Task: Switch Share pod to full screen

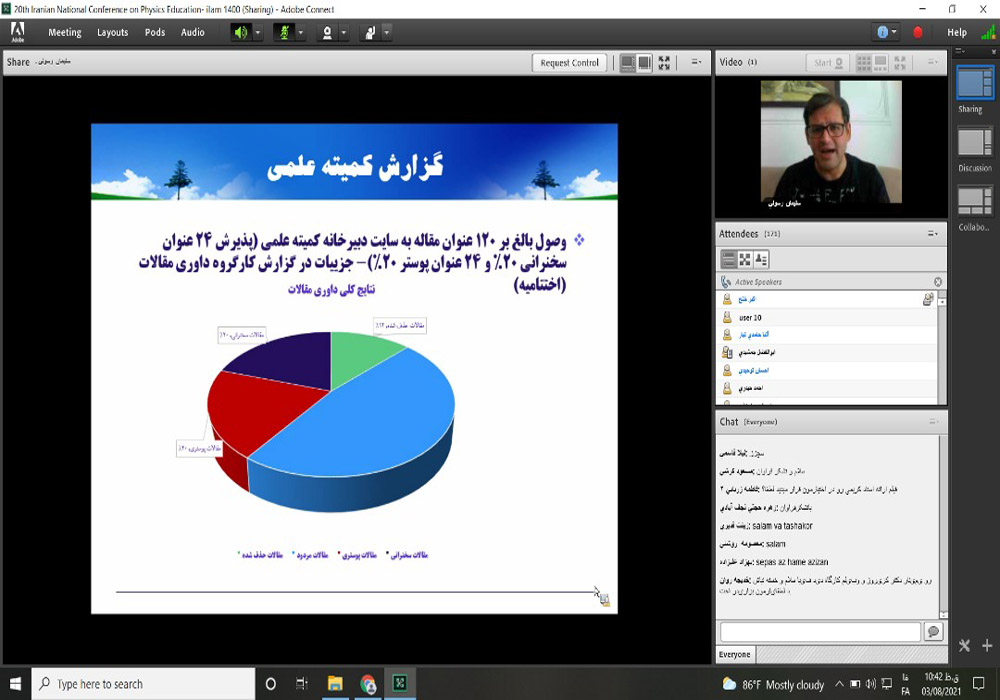Action: pos(664,62)
